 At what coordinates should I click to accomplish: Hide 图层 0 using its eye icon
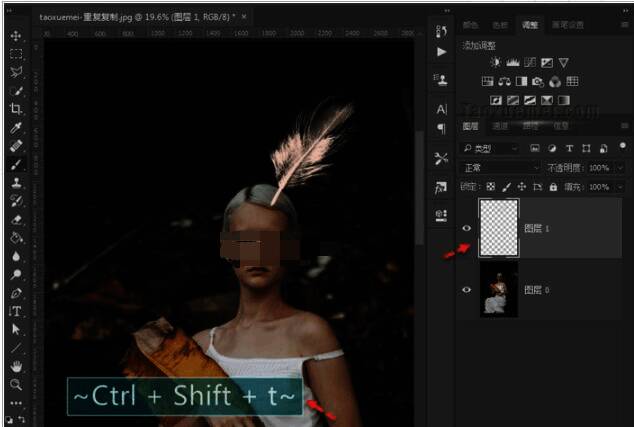(466, 289)
